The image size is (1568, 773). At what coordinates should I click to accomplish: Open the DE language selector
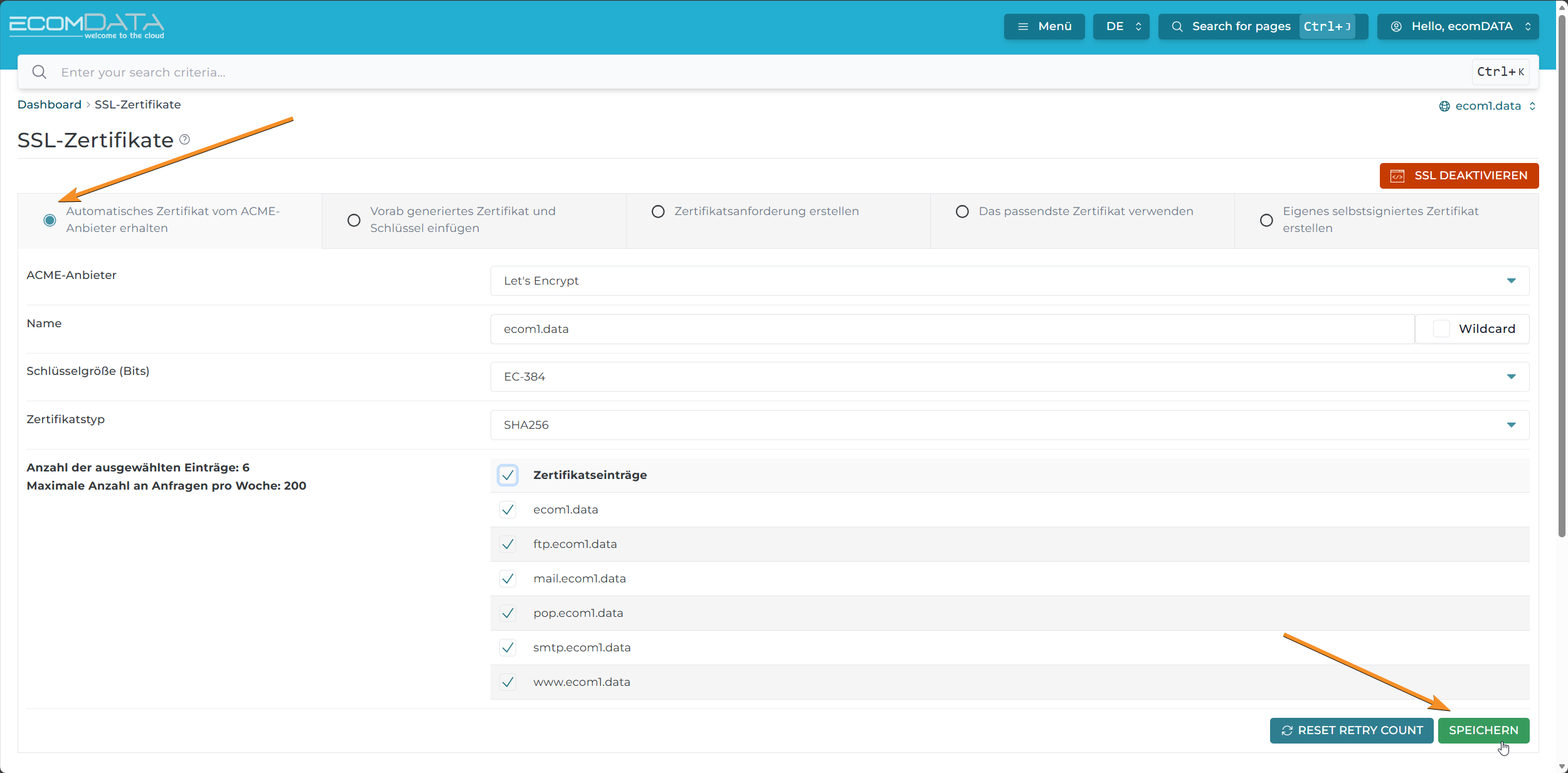1121,26
